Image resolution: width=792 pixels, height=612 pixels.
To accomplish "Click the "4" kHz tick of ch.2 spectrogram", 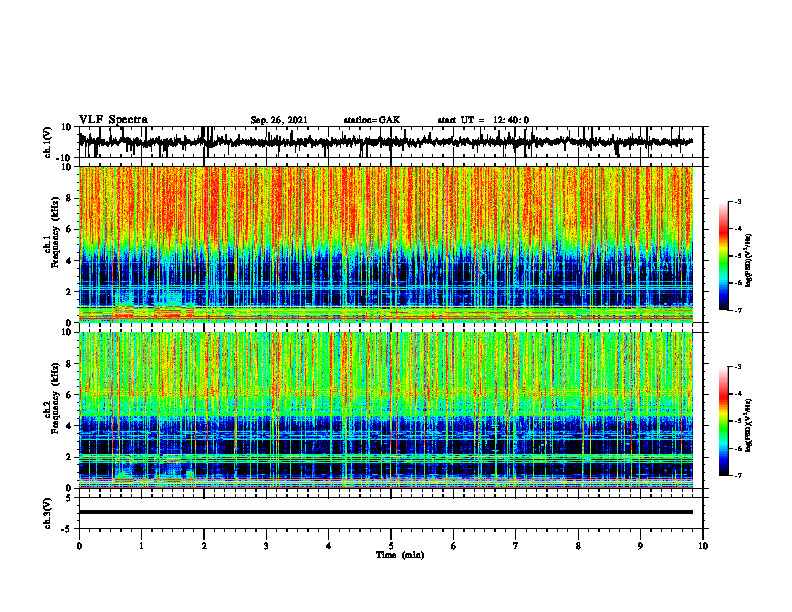I will pyautogui.click(x=69, y=426).
